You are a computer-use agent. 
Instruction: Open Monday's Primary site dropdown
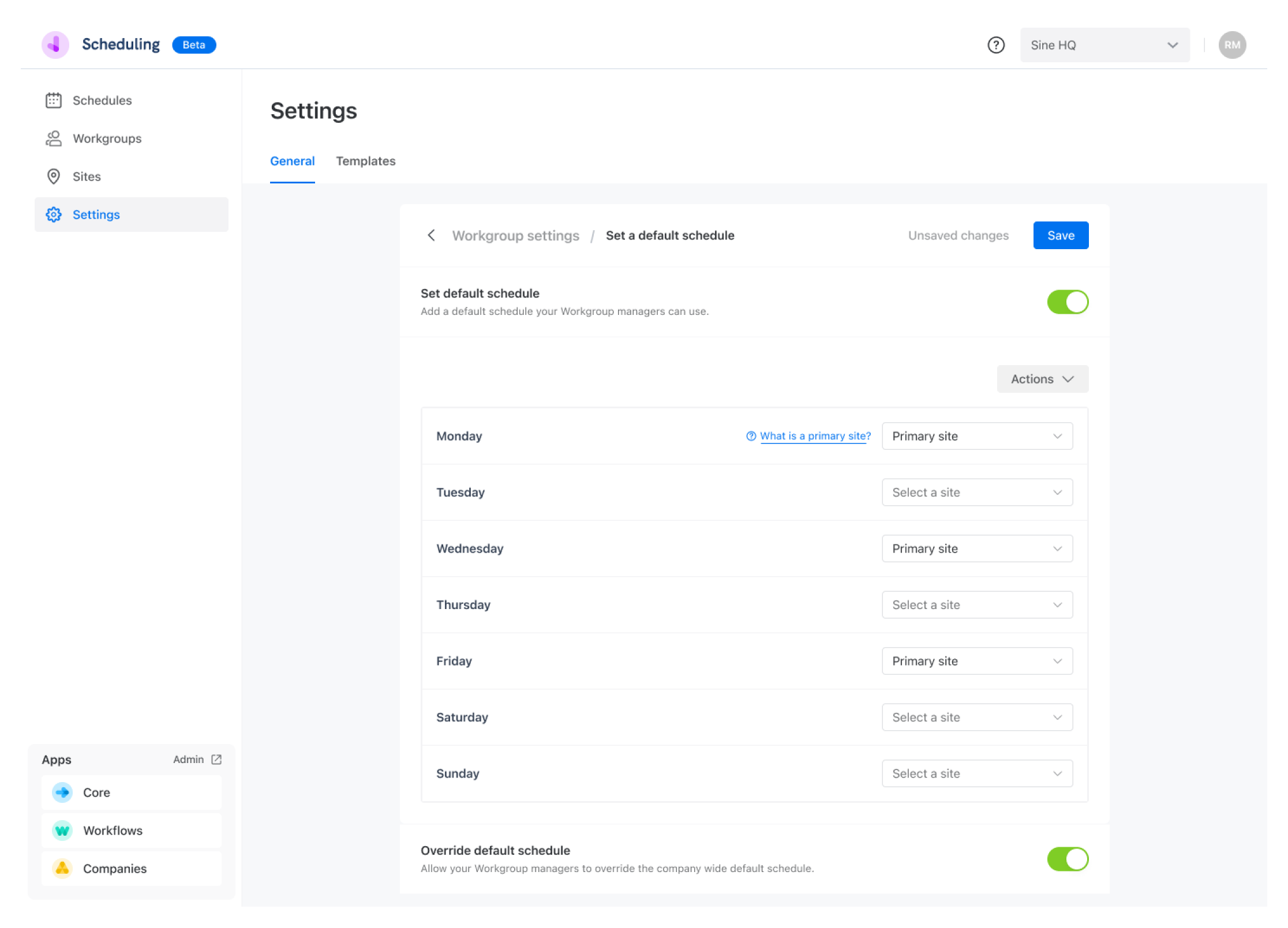(977, 436)
